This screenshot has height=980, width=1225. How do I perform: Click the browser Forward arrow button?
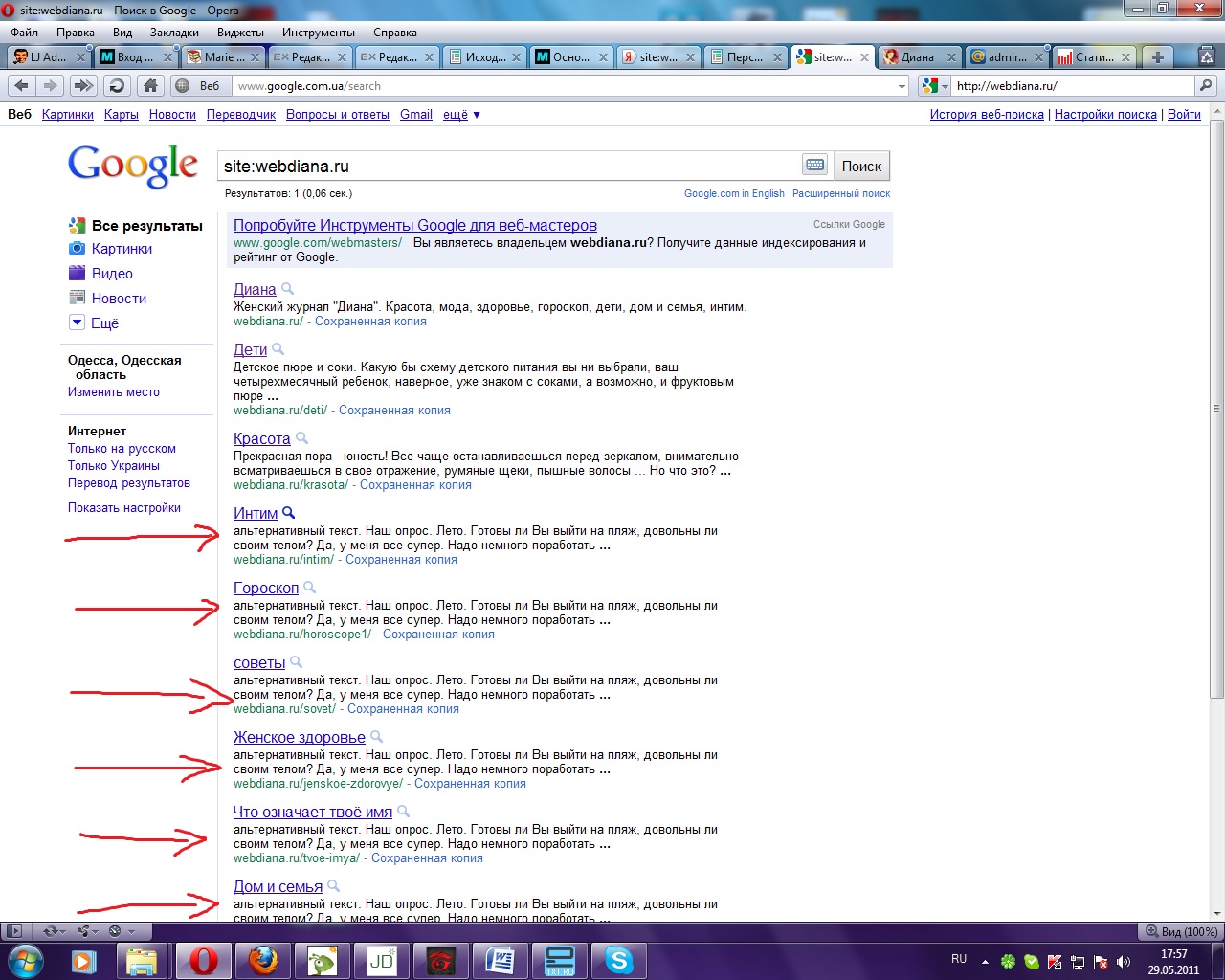[x=51, y=86]
